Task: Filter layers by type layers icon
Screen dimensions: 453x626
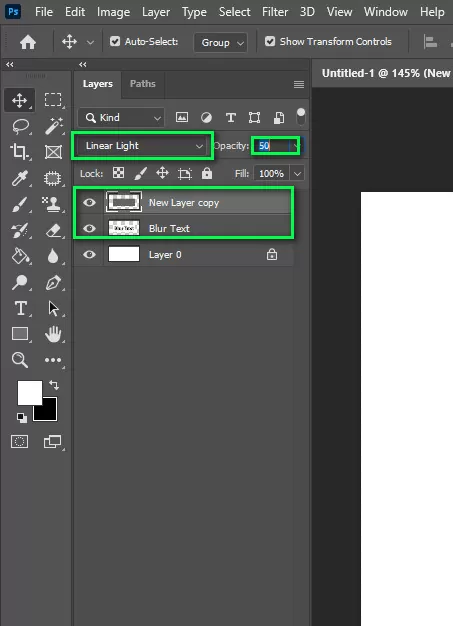Action: click(230, 117)
